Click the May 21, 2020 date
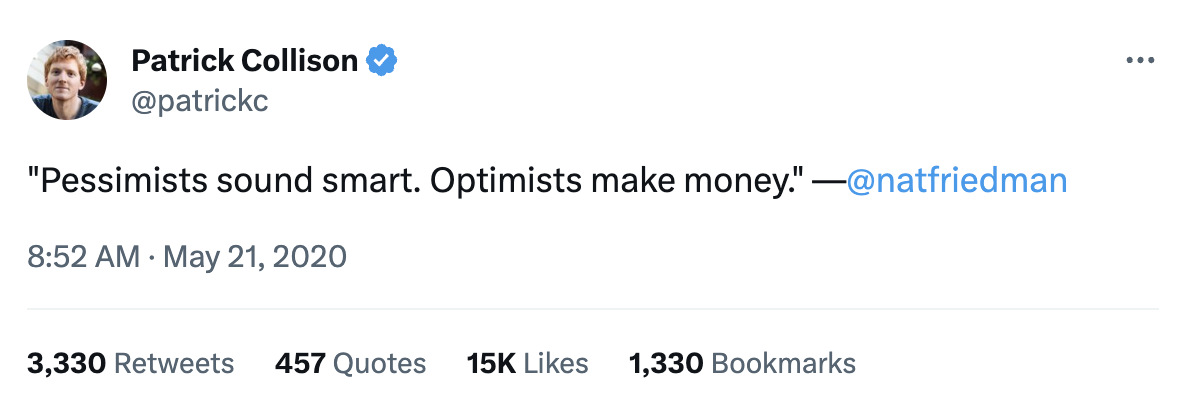The width and height of the screenshot is (1186, 408). point(254,257)
